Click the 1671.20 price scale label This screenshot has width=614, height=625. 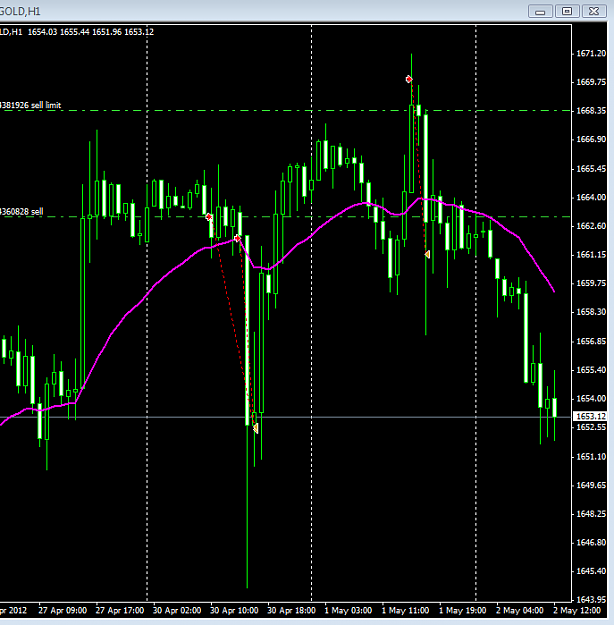[591, 53]
